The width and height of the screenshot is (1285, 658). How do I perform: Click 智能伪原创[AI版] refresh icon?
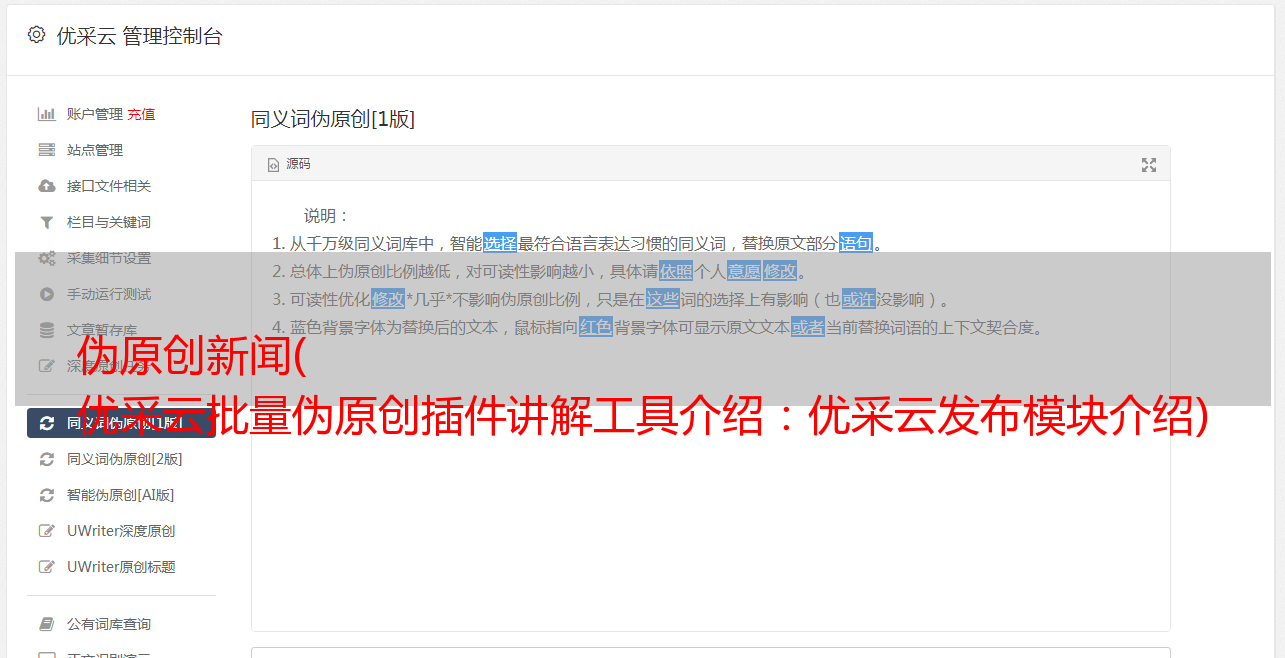46,495
